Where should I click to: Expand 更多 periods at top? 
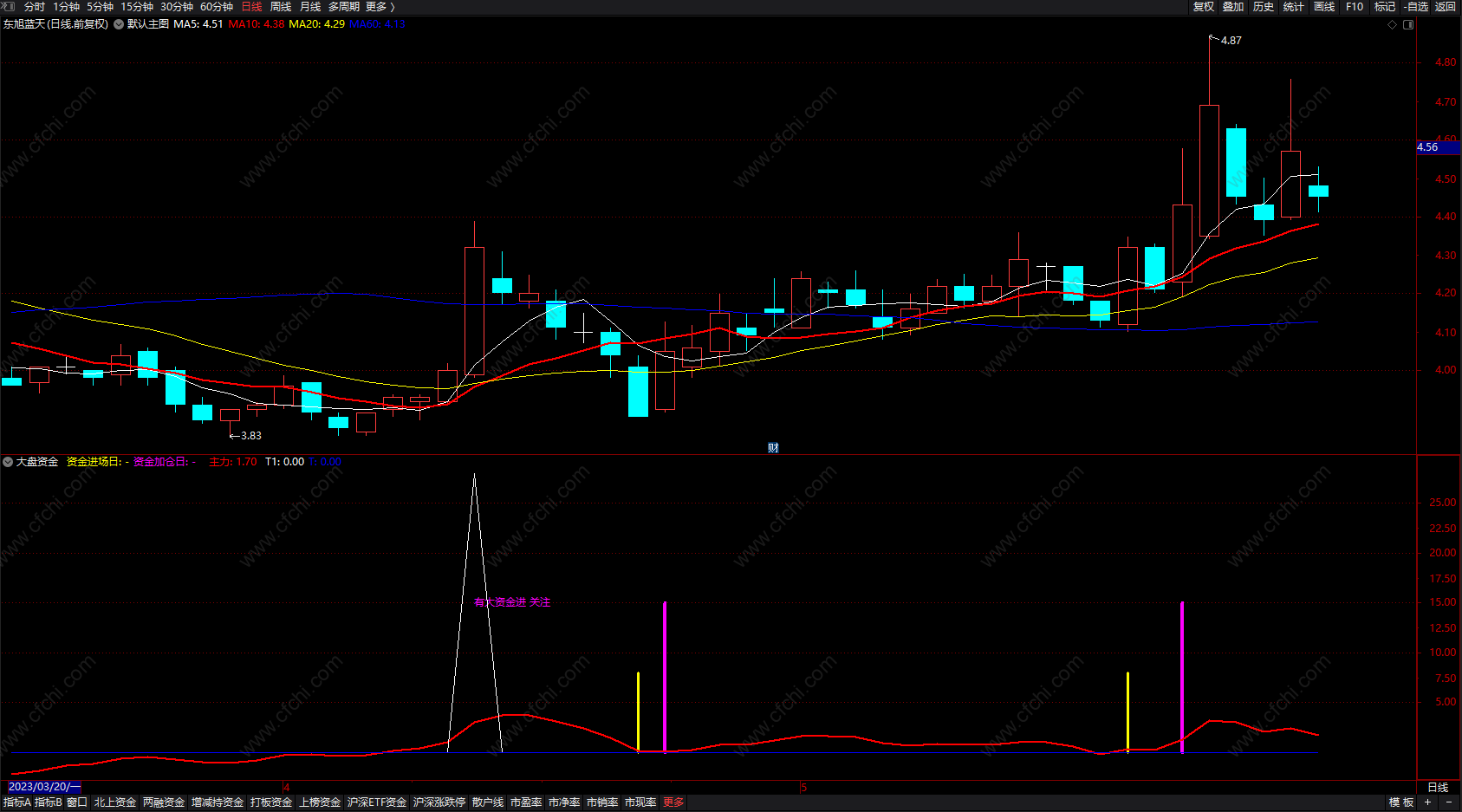coord(380,7)
